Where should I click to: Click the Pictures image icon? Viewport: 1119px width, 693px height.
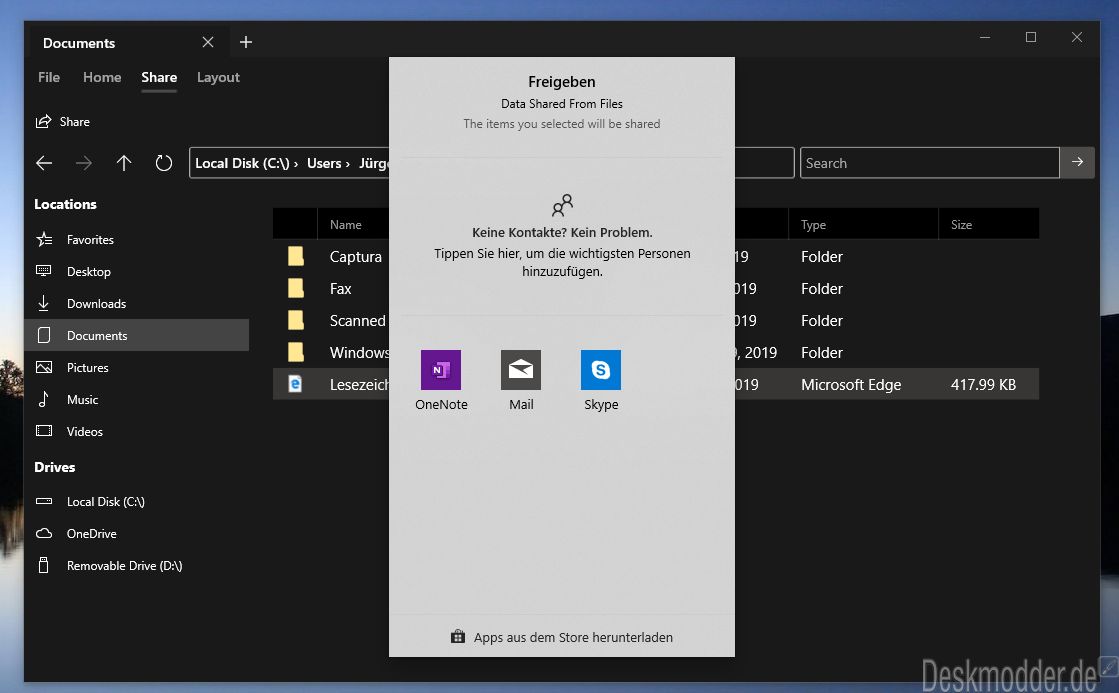(44, 367)
